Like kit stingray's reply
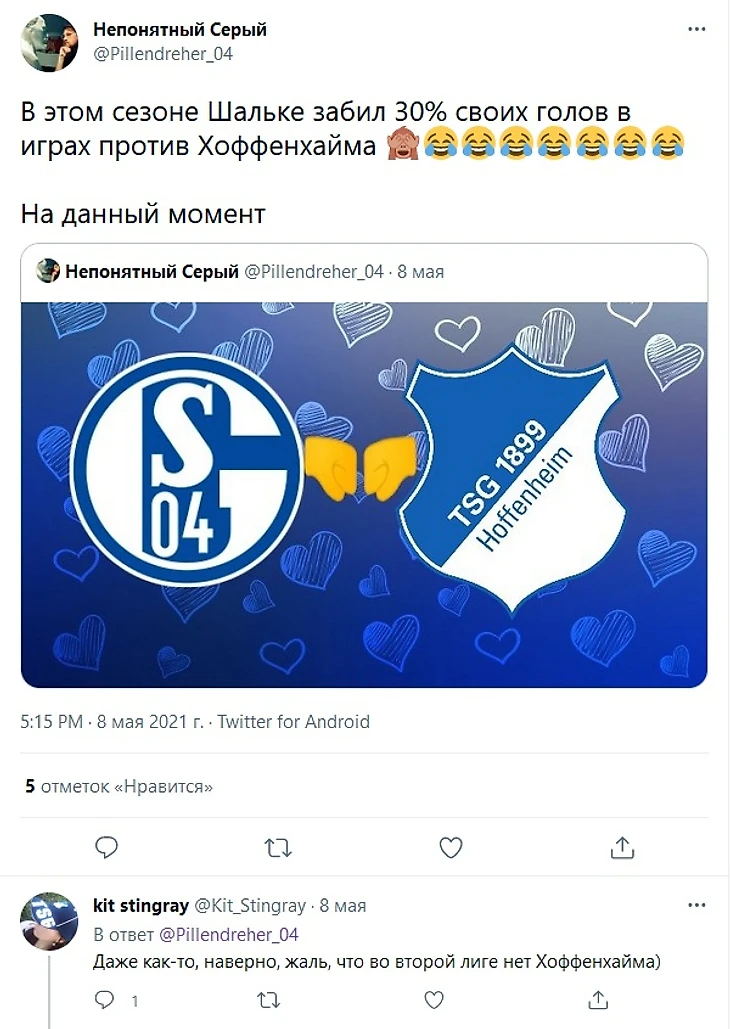Viewport: 730px width, 1029px height. [434, 999]
